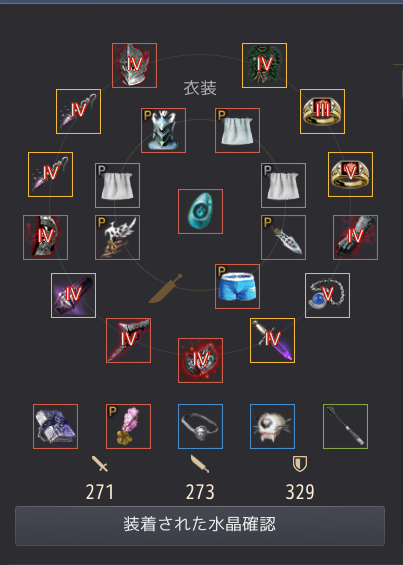Click the gold ring marked V
This screenshot has height=565, width=403.
tap(350, 174)
